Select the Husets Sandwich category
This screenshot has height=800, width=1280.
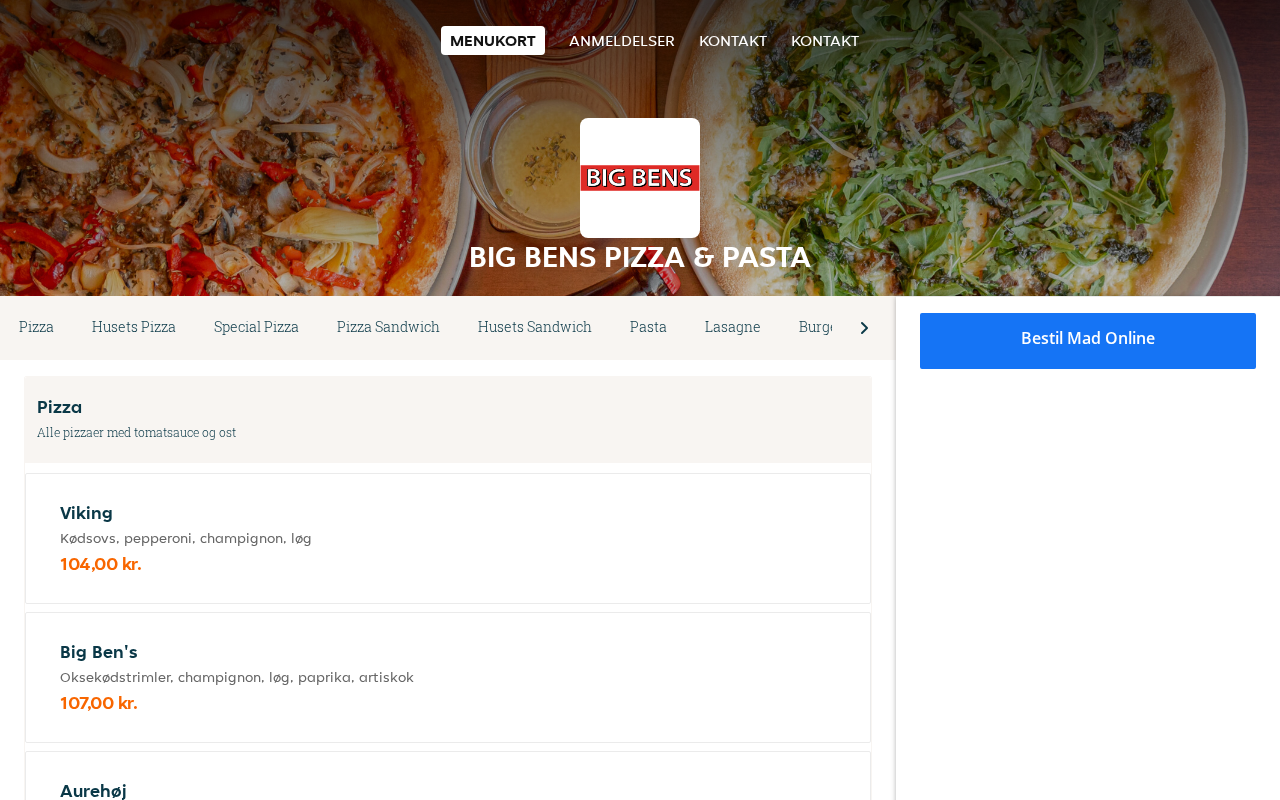pyautogui.click(x=535, y=327)
